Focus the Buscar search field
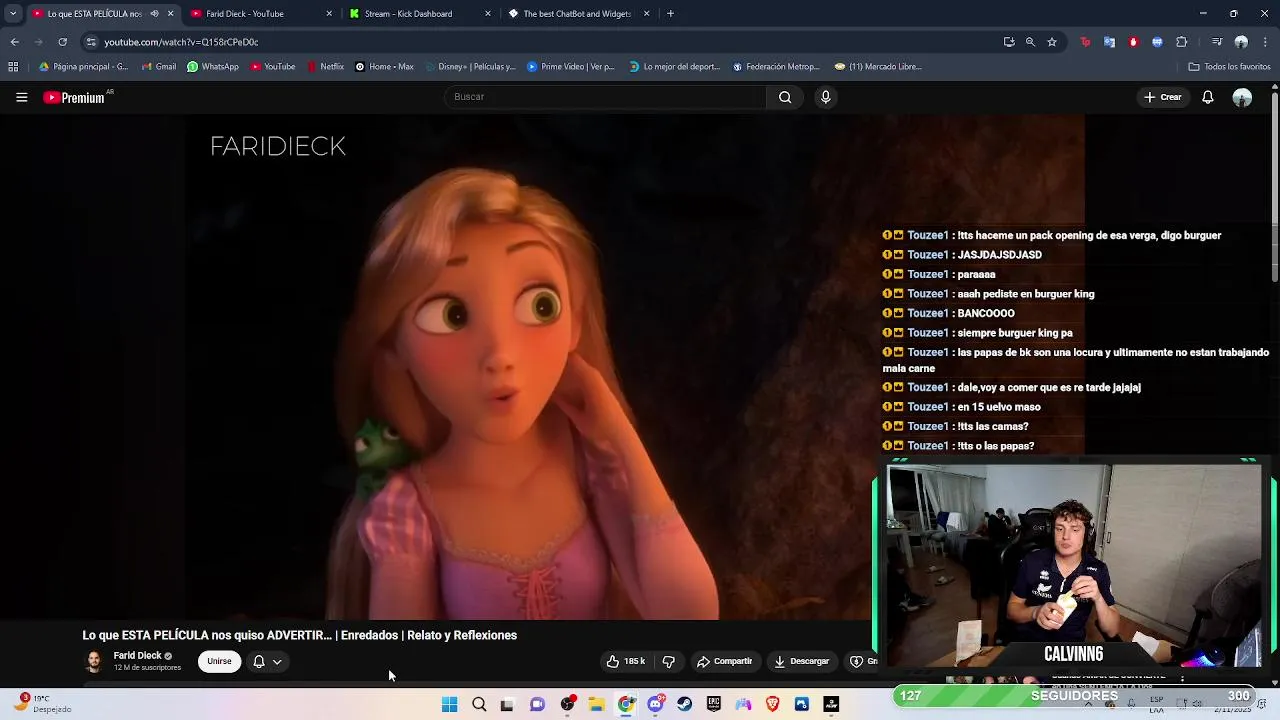Image resolution: width=1280 pixels, height=720 pixels. (606, 97)
